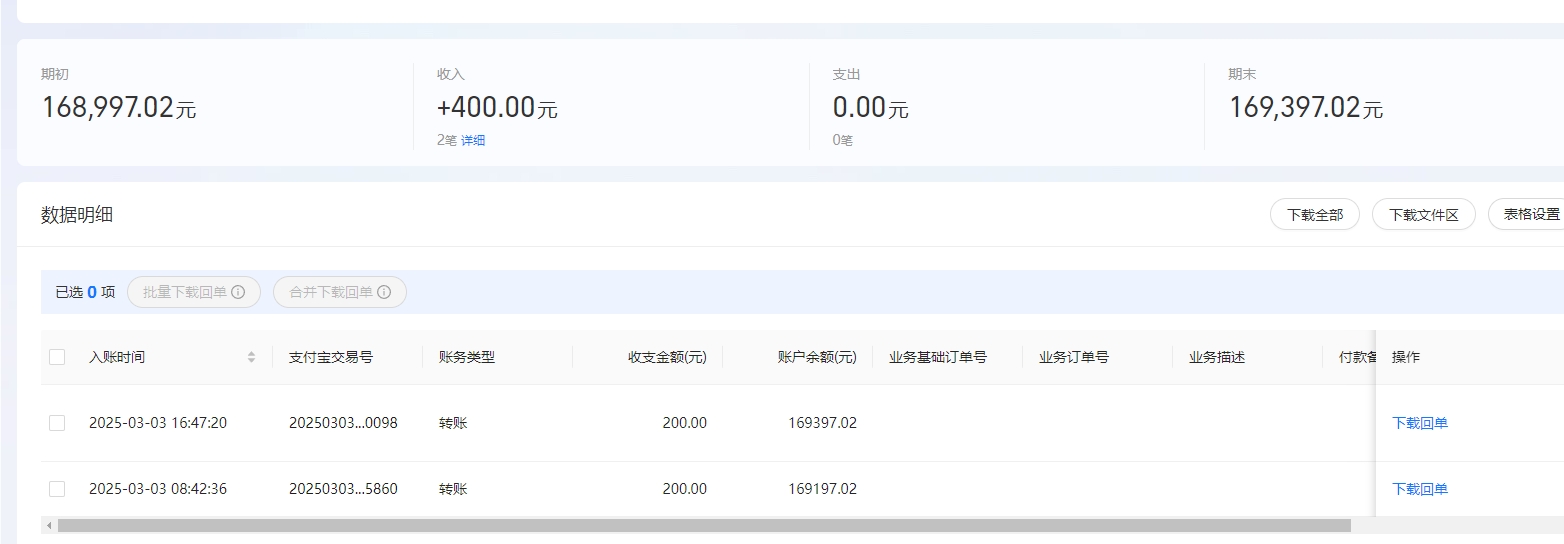Click the balance value 169397.02
This screenshot has height=544, width=1564.
[822, 423]
